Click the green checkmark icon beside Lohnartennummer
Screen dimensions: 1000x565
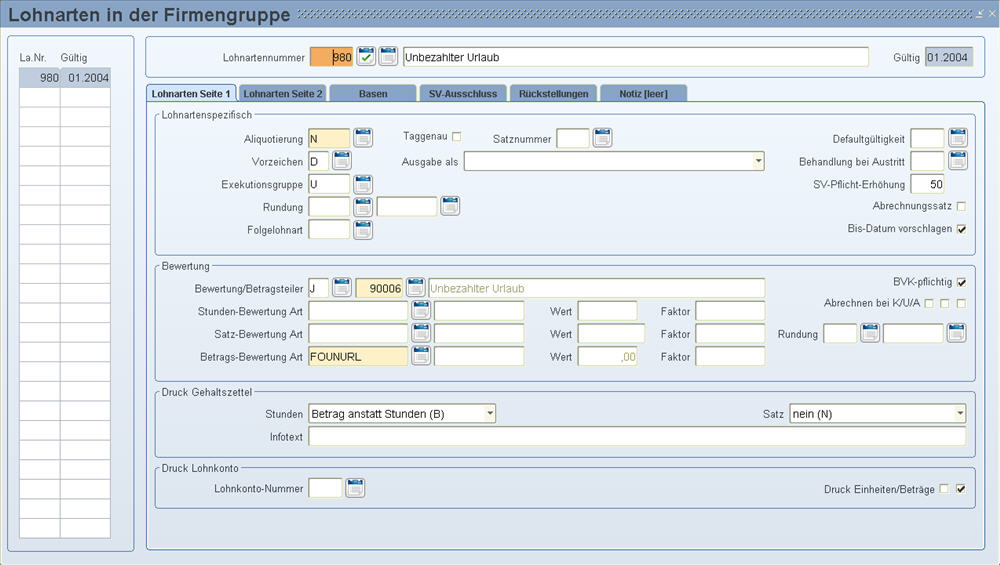tap(366, 57)
